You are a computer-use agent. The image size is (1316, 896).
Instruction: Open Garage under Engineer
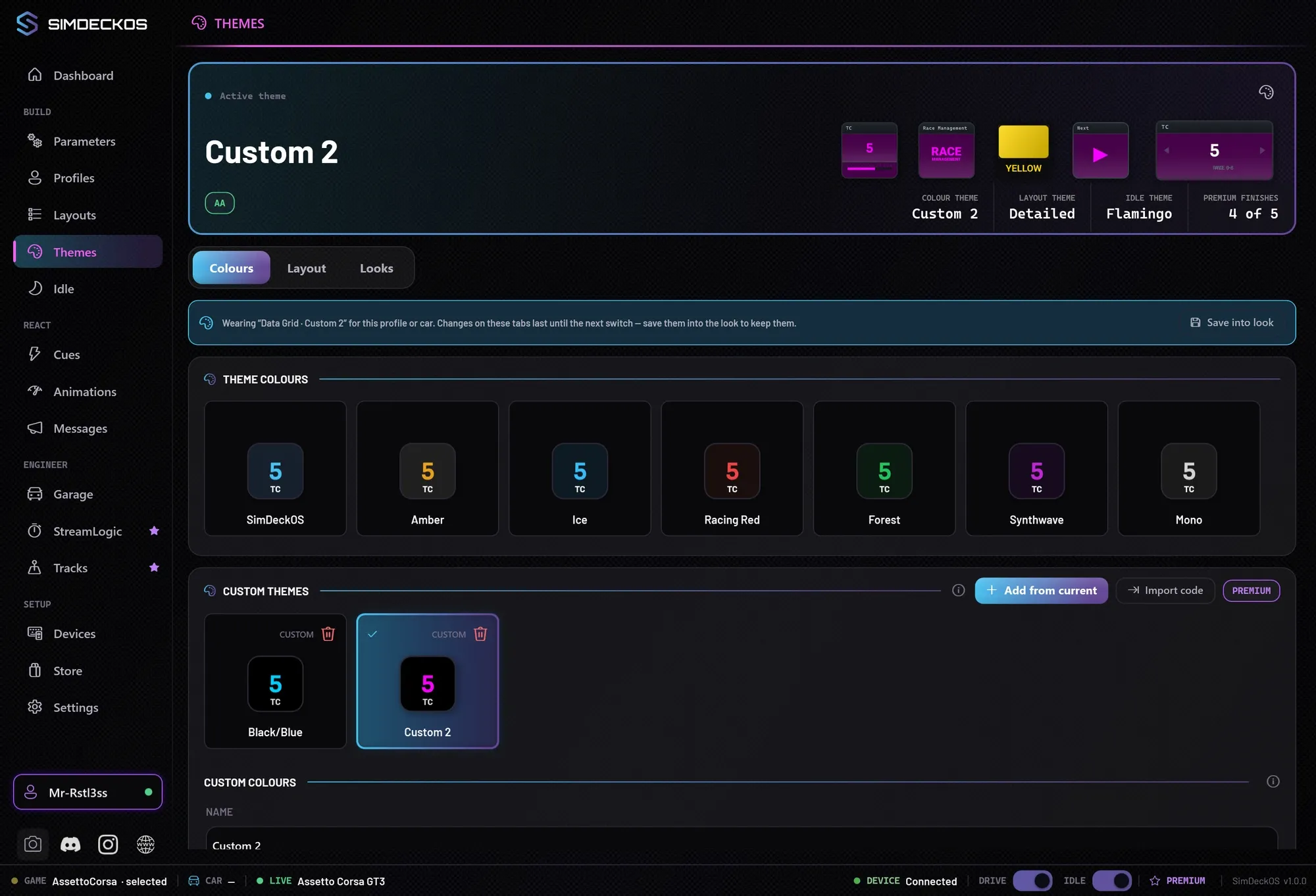(88, 493)
